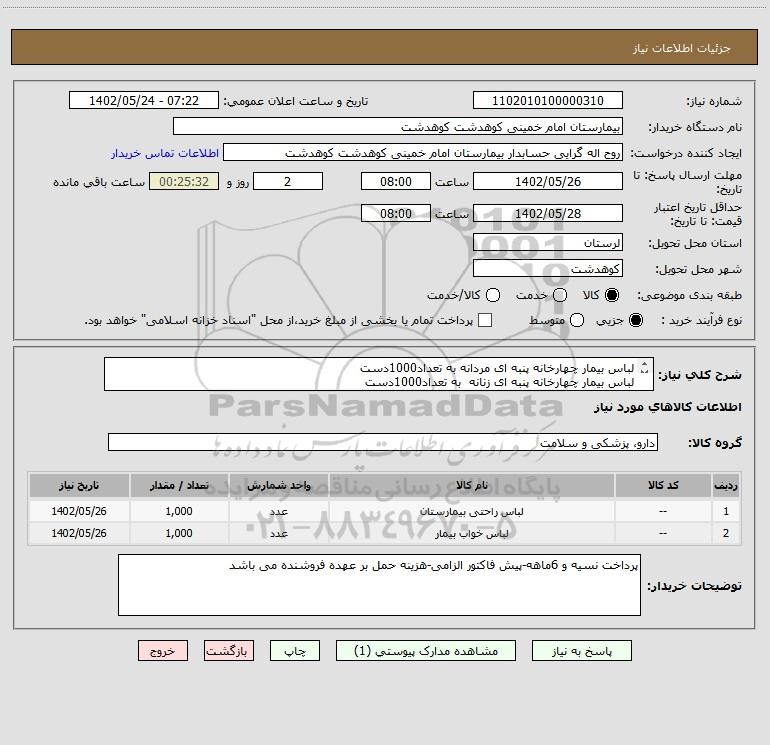Select the متوسط purchase type radio

tap(577, 320)
